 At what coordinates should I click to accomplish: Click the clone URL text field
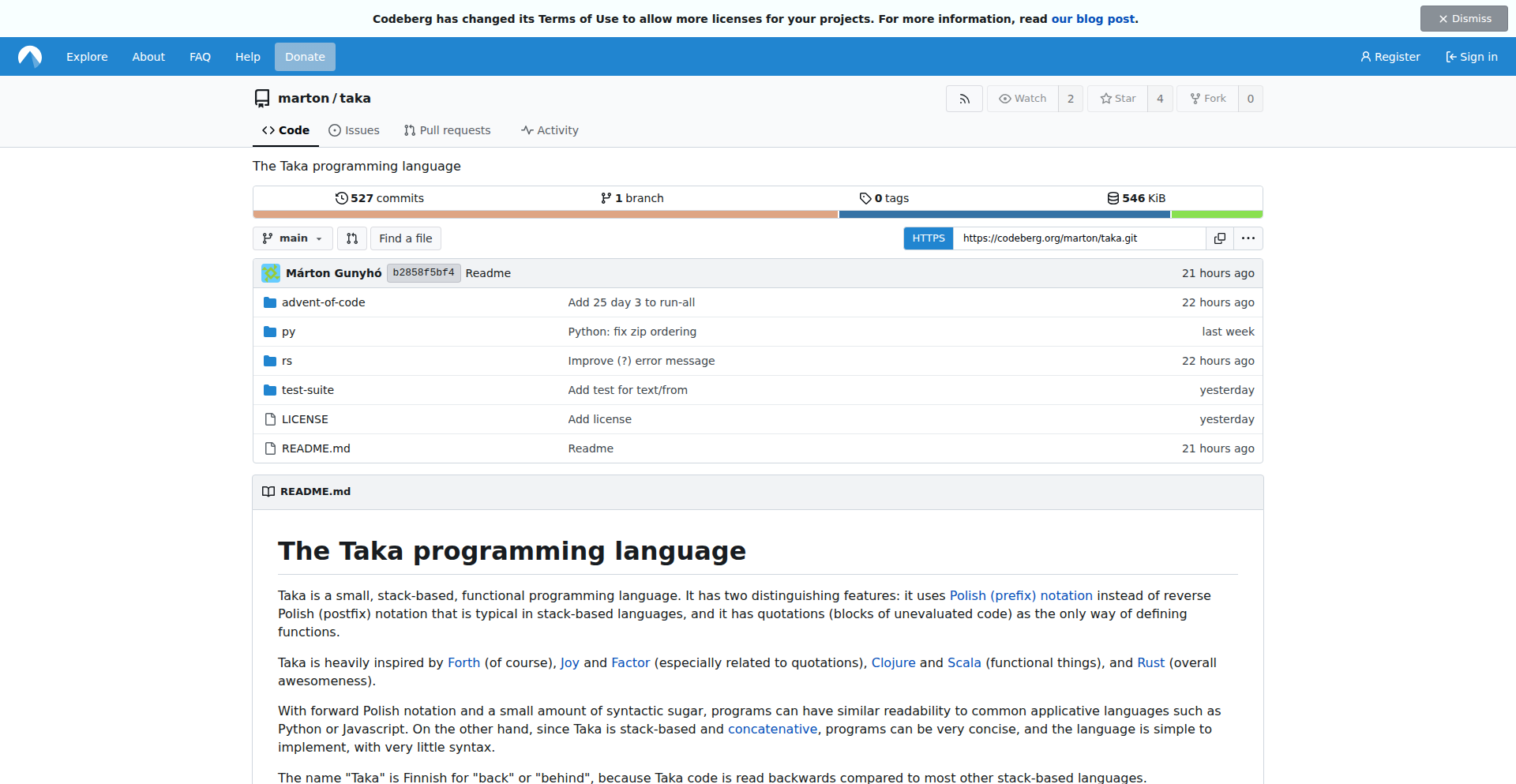click(1079, 238)
